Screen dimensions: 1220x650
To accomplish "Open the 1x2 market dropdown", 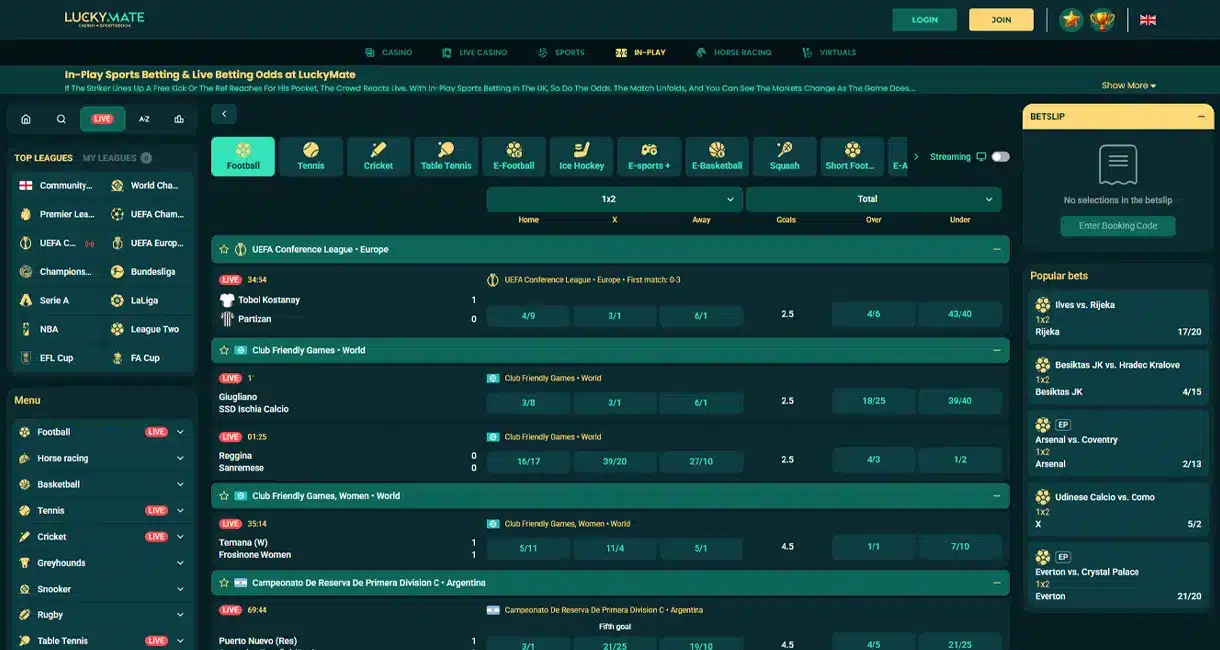I will click(615, 199).
